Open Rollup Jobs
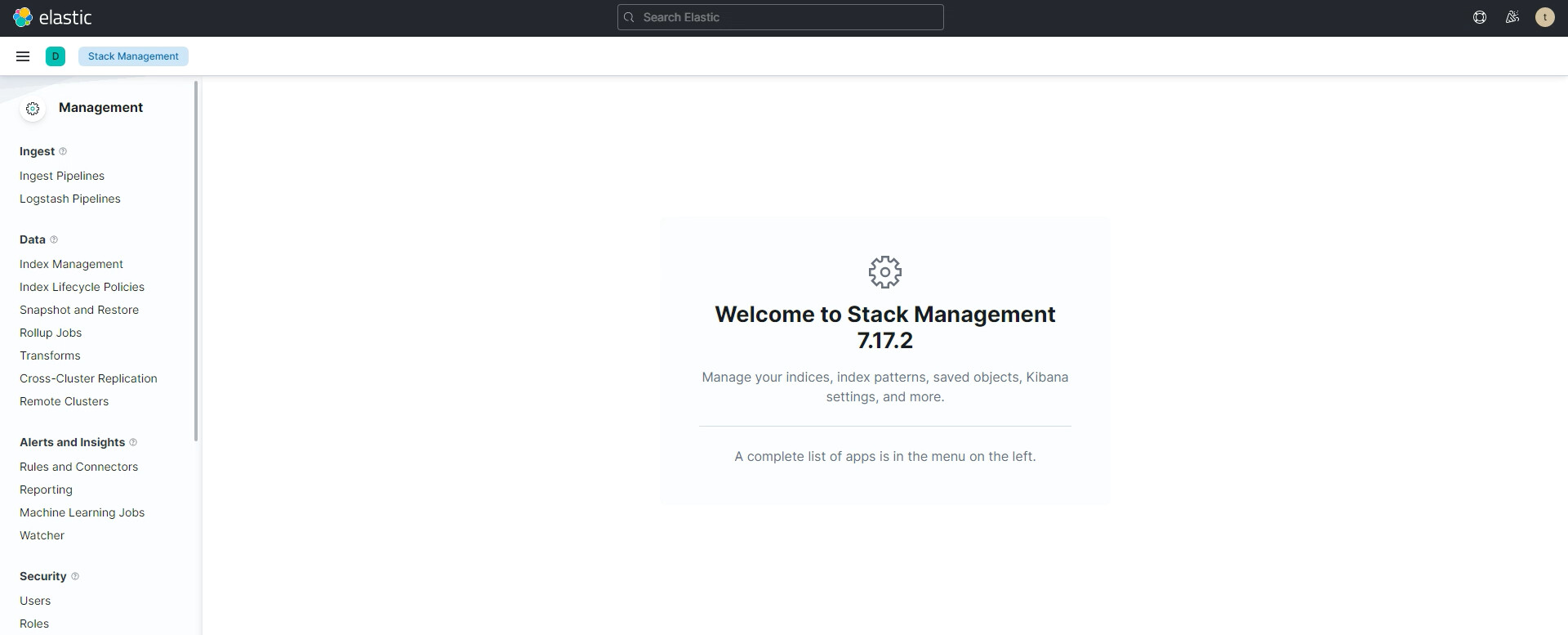The height and width of the screenshot is (635, 1568). click(51, 333)
